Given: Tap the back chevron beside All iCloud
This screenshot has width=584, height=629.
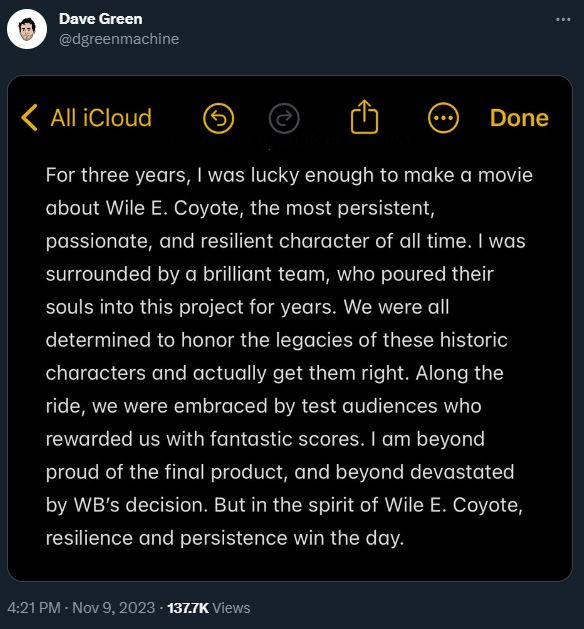Looking at the screenshot, I should [x=29, y=118].
